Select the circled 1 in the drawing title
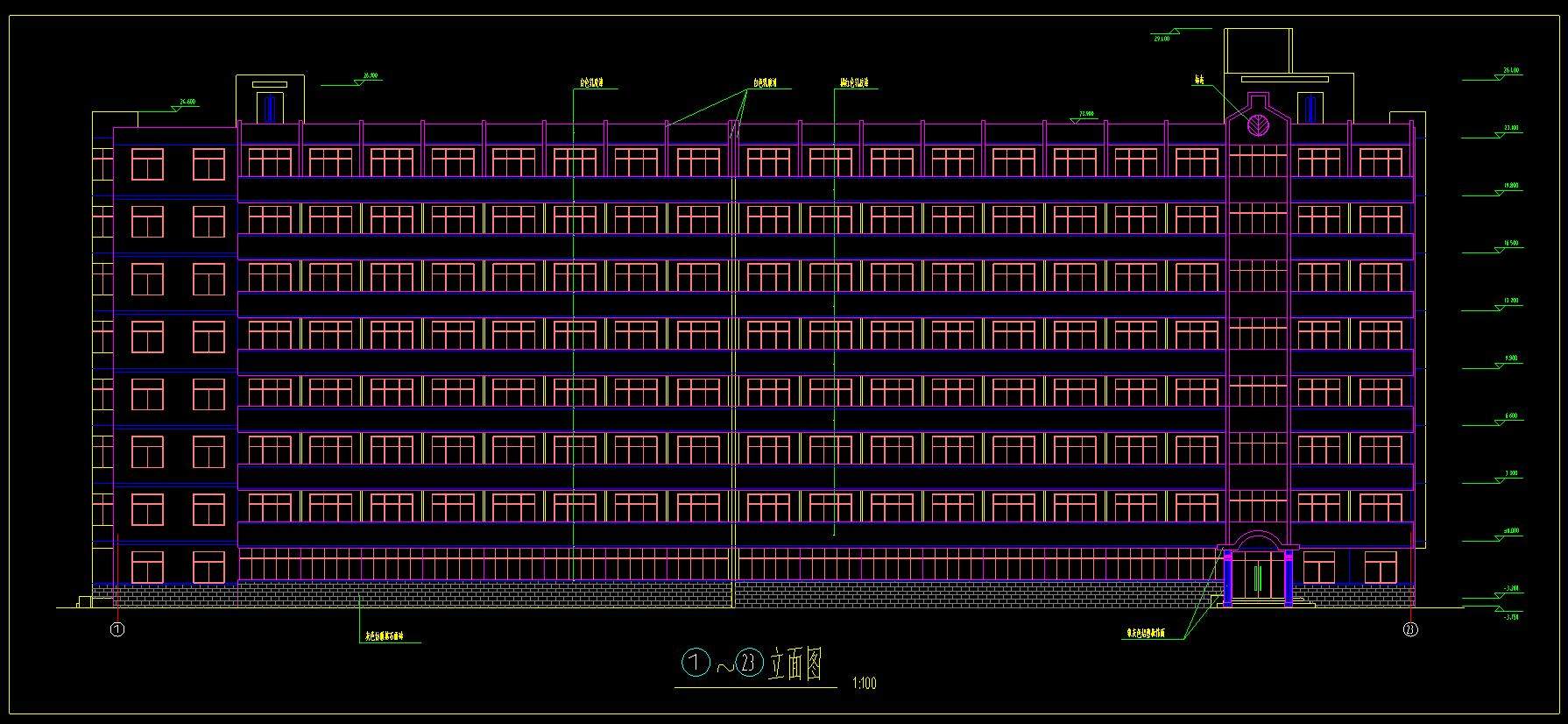Image resolution: width=1568 pixels, height=724 pixels. 696,664
